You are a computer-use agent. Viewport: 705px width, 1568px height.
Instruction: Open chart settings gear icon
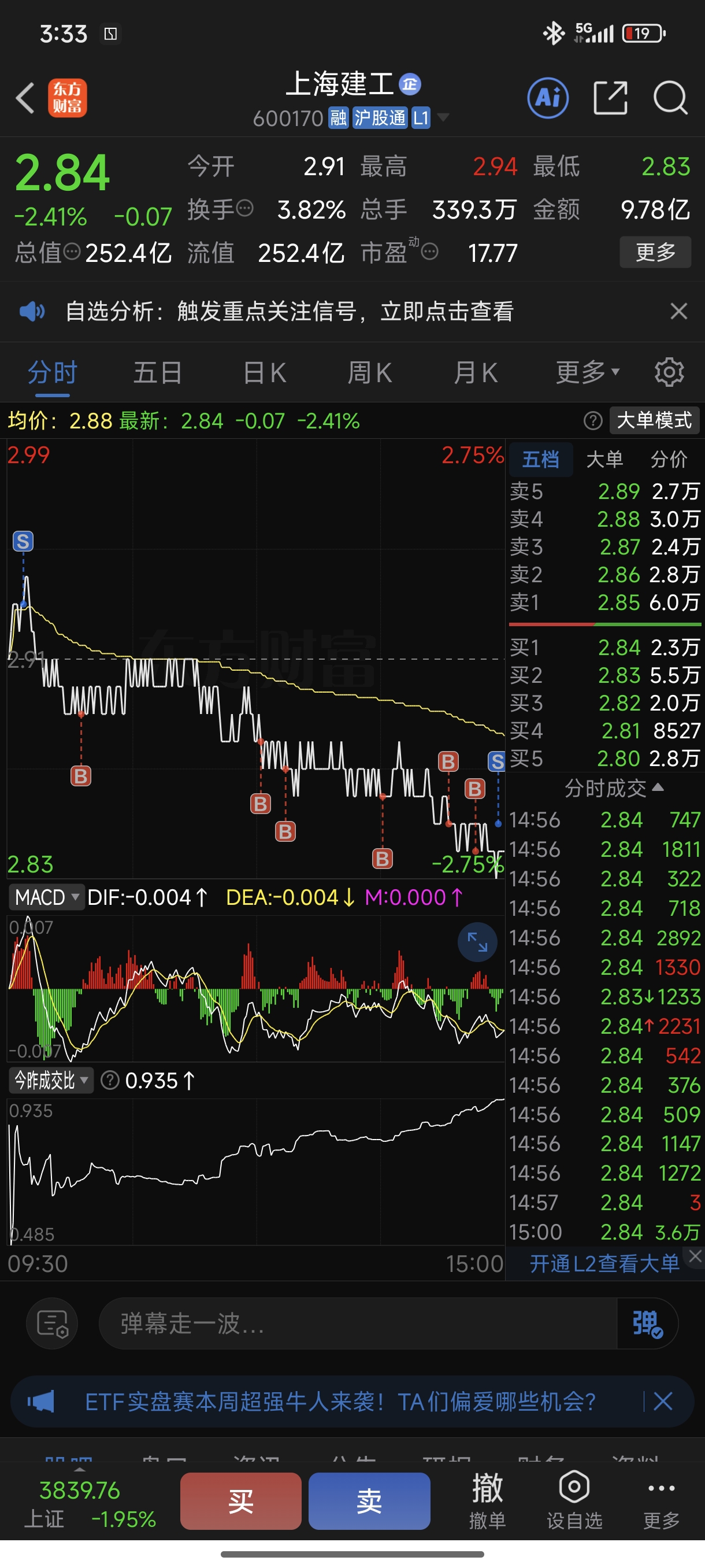click(669, 372)
